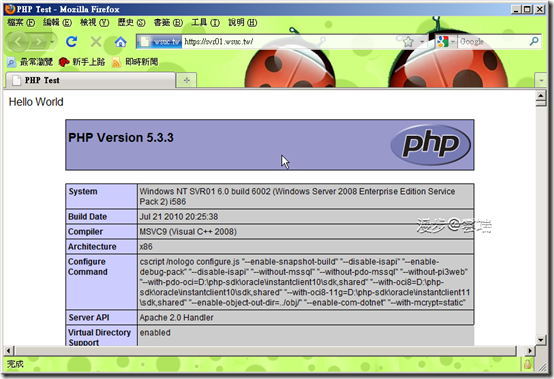Minimize the Firefox window
This screenshot has width=554, height=379.
click(x=516, y=10)
